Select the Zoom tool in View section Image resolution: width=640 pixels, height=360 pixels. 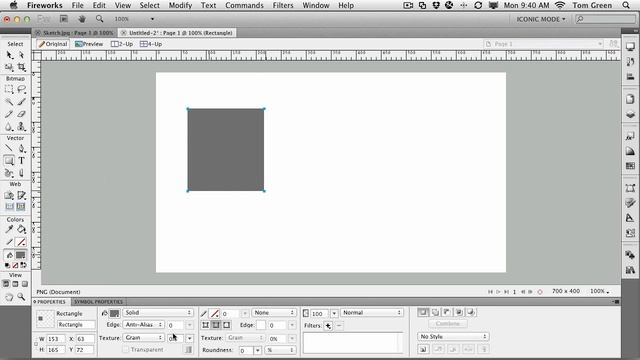click(x=21, y=297)
